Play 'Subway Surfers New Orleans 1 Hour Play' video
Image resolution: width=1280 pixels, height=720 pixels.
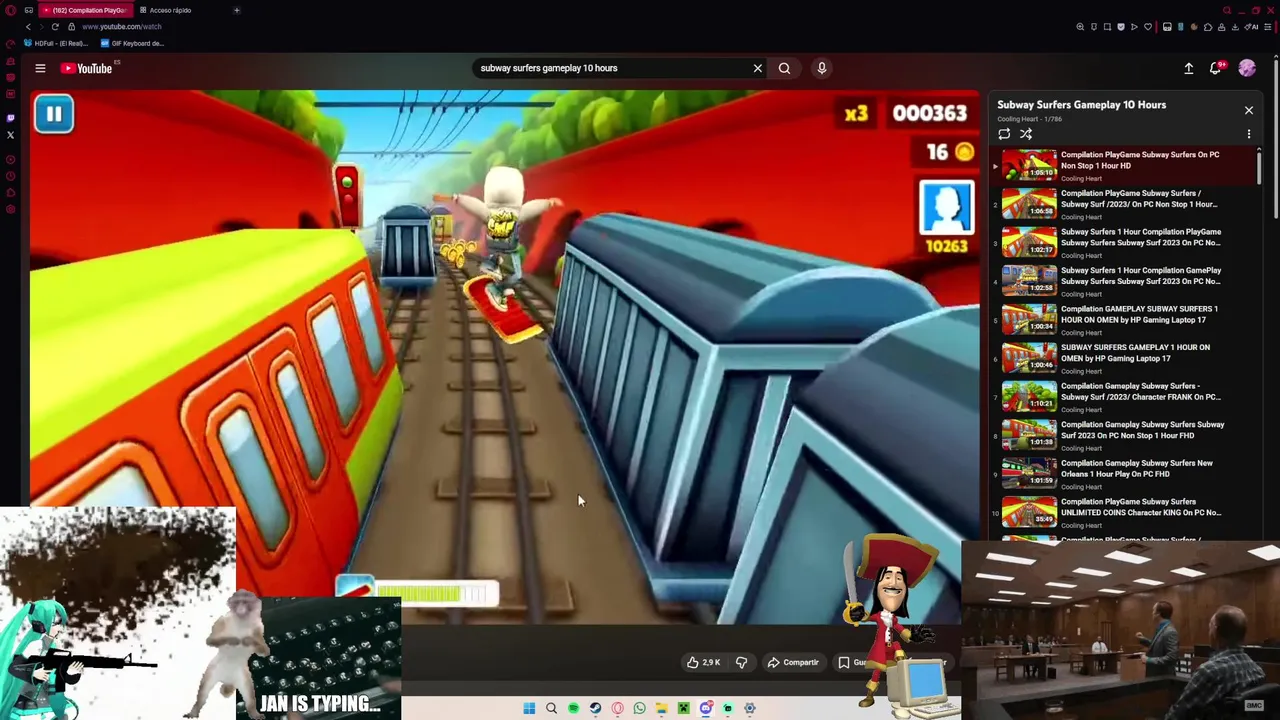click(x=1124, y=474)
